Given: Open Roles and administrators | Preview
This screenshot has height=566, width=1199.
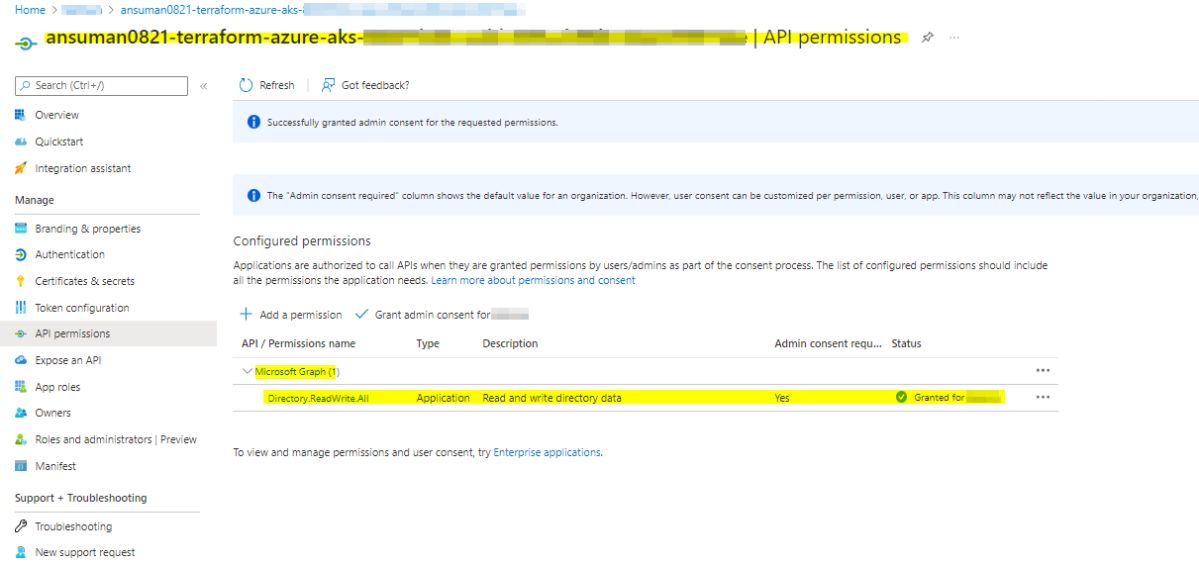Looking at the screenshot, I should click(115, 440).
